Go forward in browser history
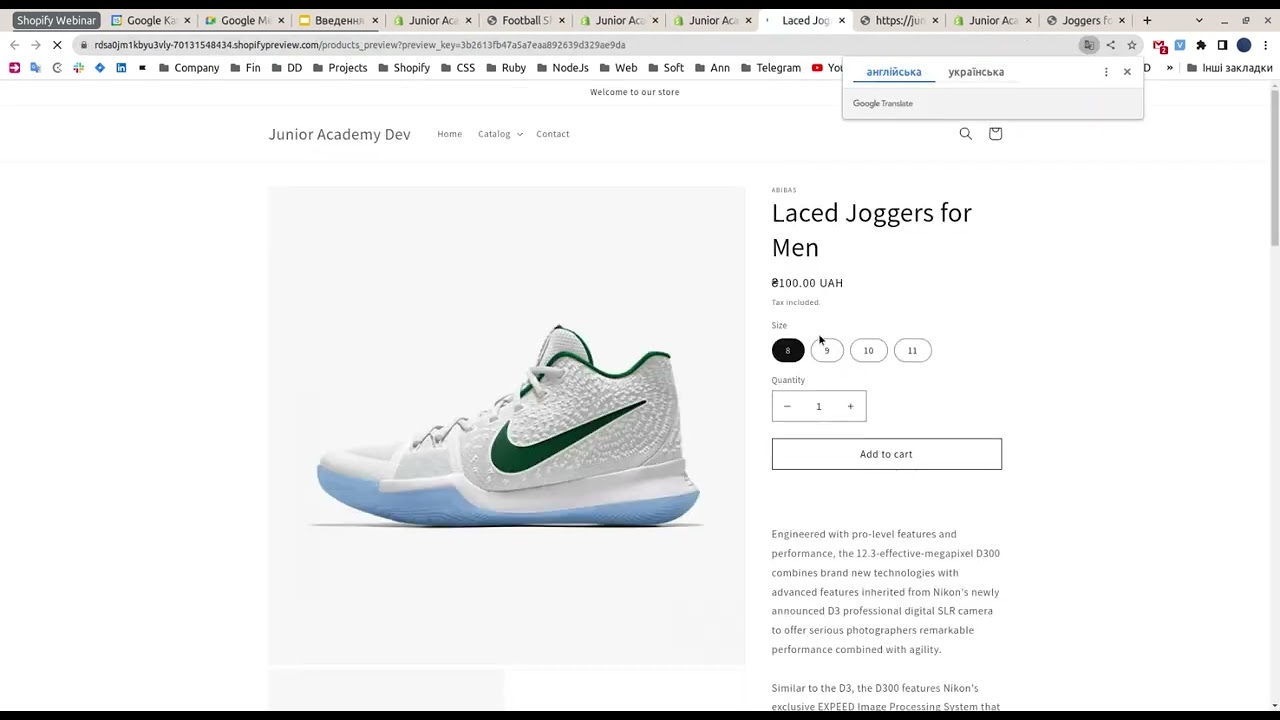This screenshot has height=720, width=1280. (35, 45)
